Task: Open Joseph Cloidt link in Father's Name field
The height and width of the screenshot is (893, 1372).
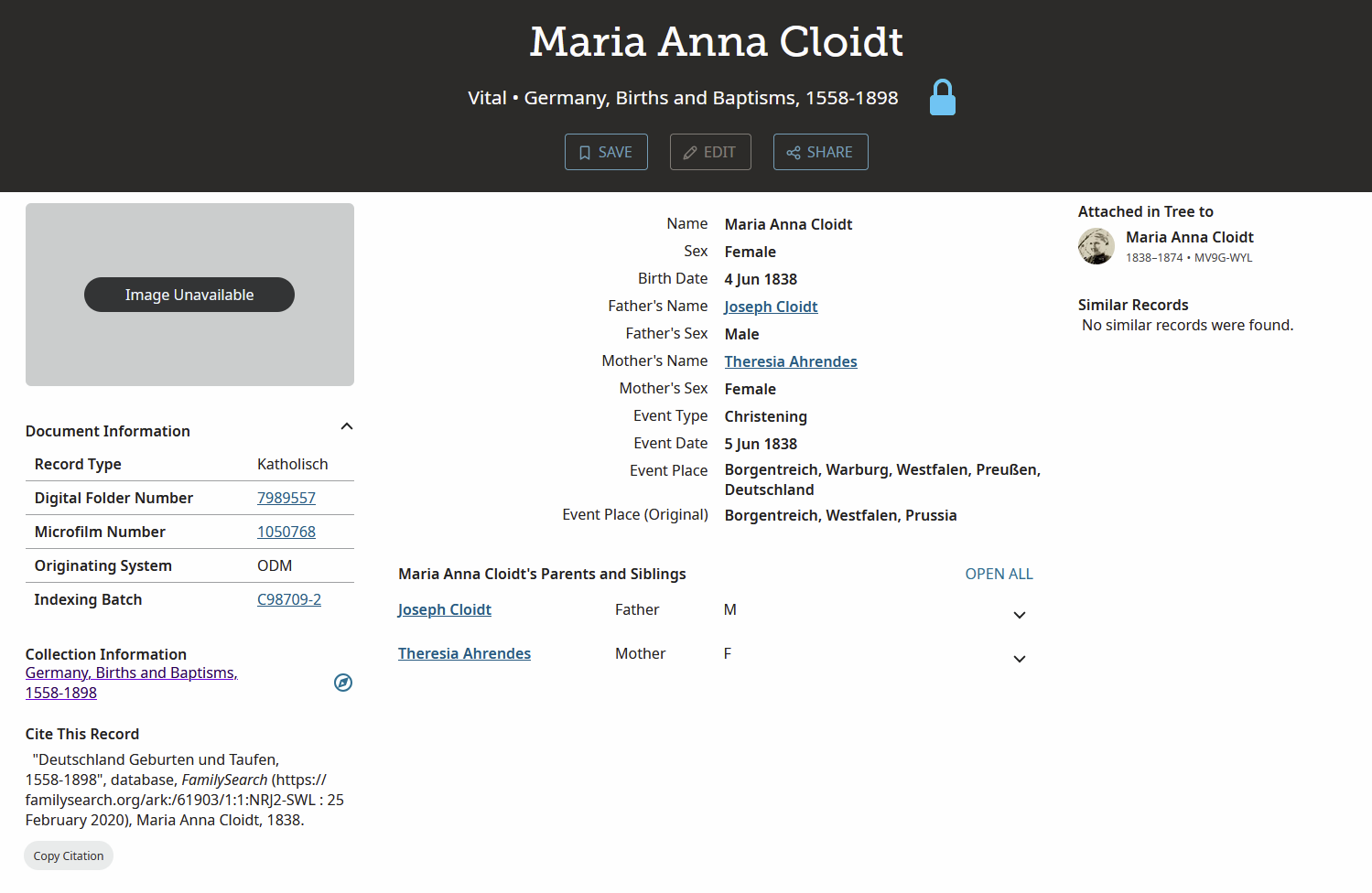Action: click(771, 307)
